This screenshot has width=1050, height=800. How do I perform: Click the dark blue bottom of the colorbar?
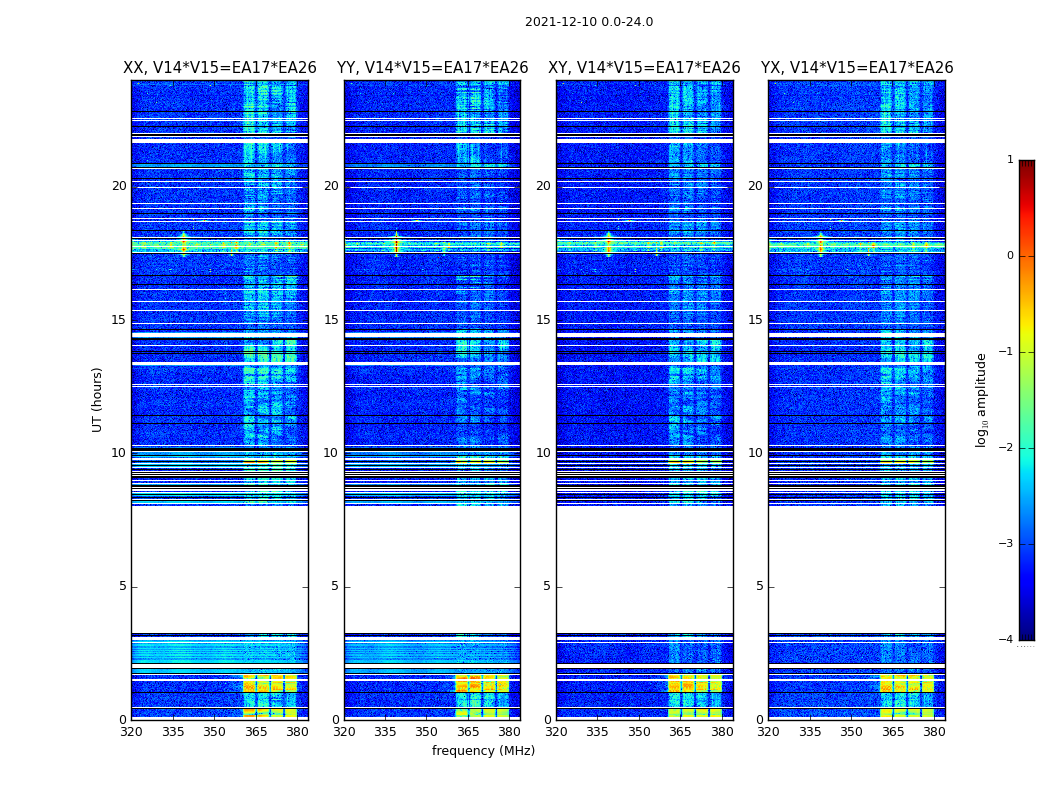tap(1027, 635)
